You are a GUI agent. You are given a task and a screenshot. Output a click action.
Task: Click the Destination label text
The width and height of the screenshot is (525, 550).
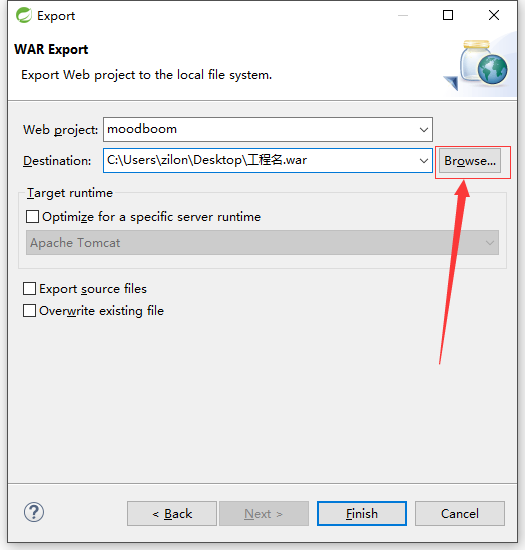coord(57,161)
